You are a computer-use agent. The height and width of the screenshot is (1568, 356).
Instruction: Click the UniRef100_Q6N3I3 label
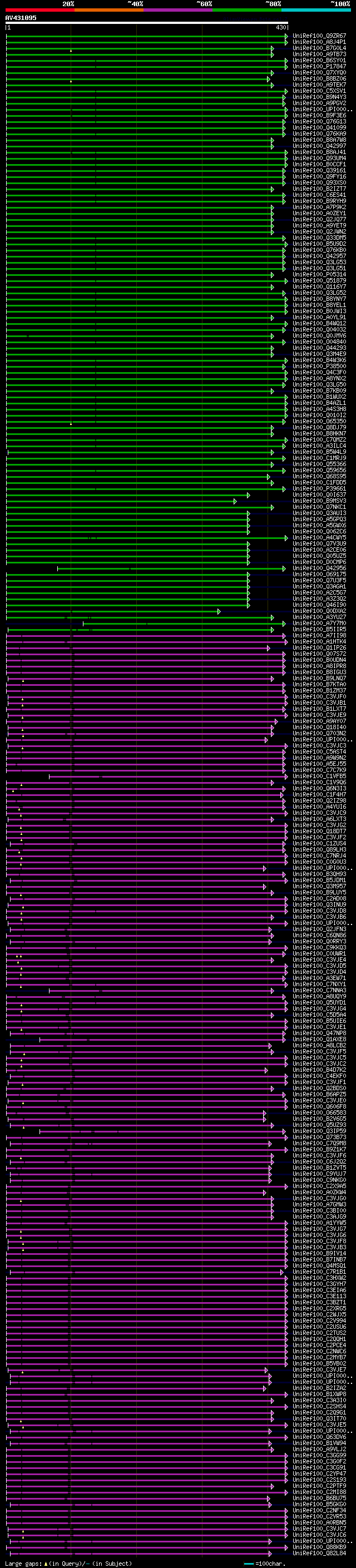[x=319, y=788]
